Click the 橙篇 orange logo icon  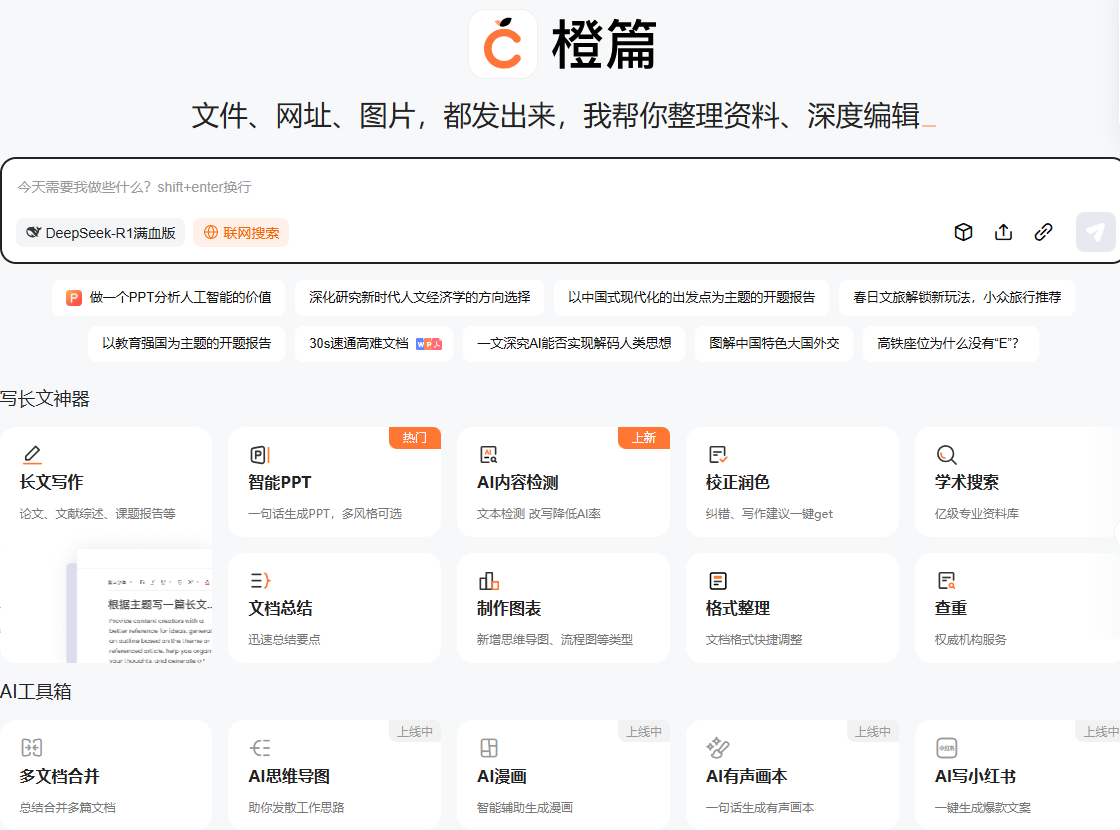click(503, 45)
